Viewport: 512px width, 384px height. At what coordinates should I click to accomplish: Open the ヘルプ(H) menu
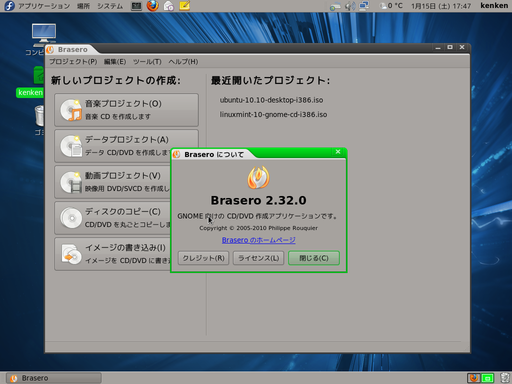coord(183,62)
